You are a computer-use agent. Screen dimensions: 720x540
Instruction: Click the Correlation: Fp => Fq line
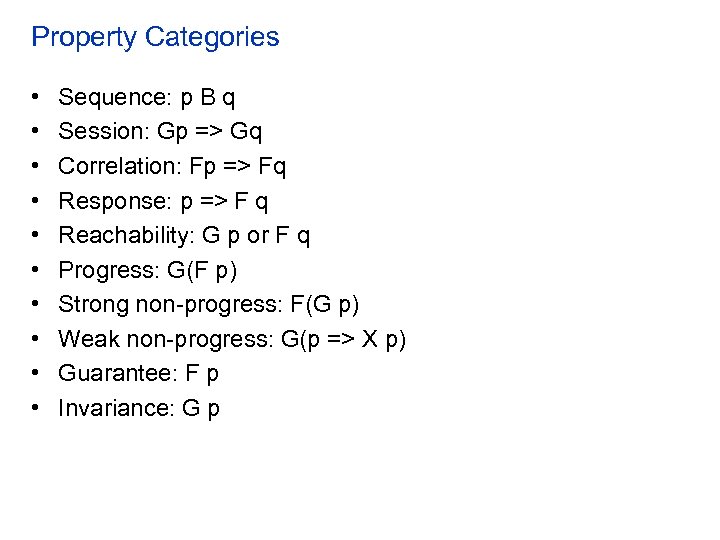coord(172,166)
